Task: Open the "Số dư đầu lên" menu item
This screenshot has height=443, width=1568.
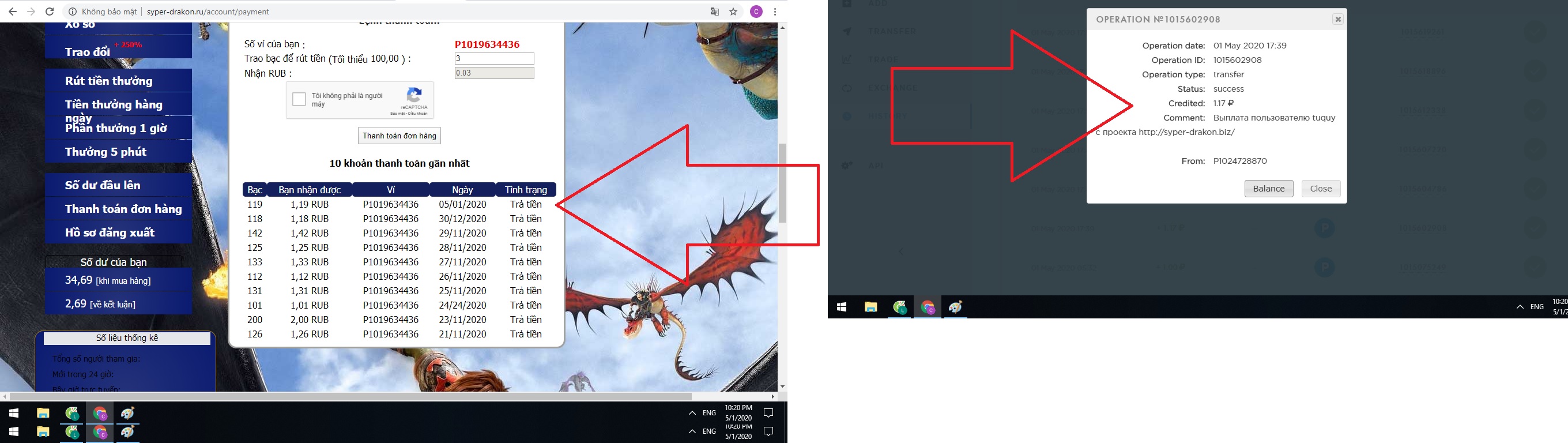Action: click(x=118, y=185)
